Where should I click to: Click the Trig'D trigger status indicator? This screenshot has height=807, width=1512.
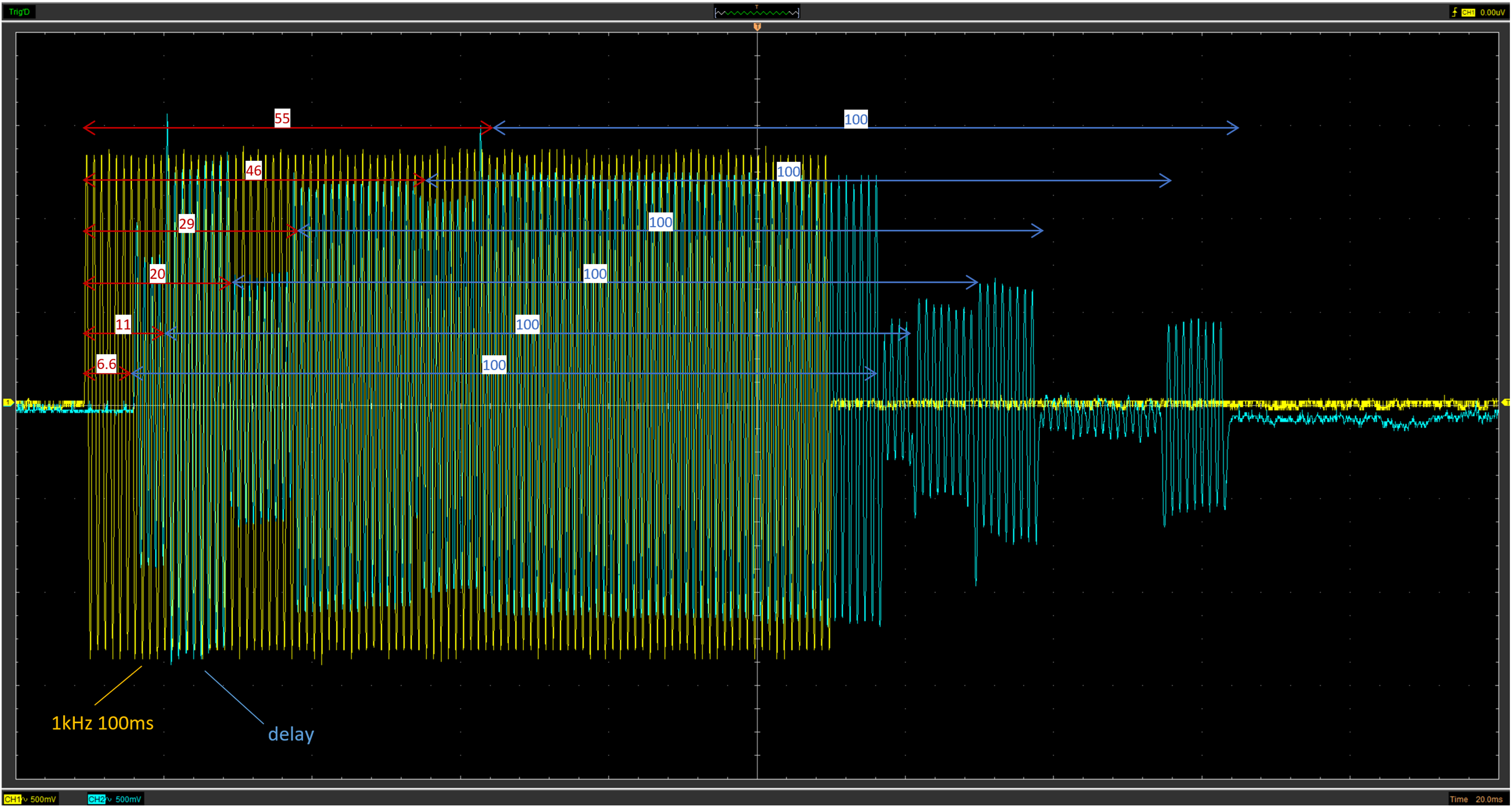point(19,12)
